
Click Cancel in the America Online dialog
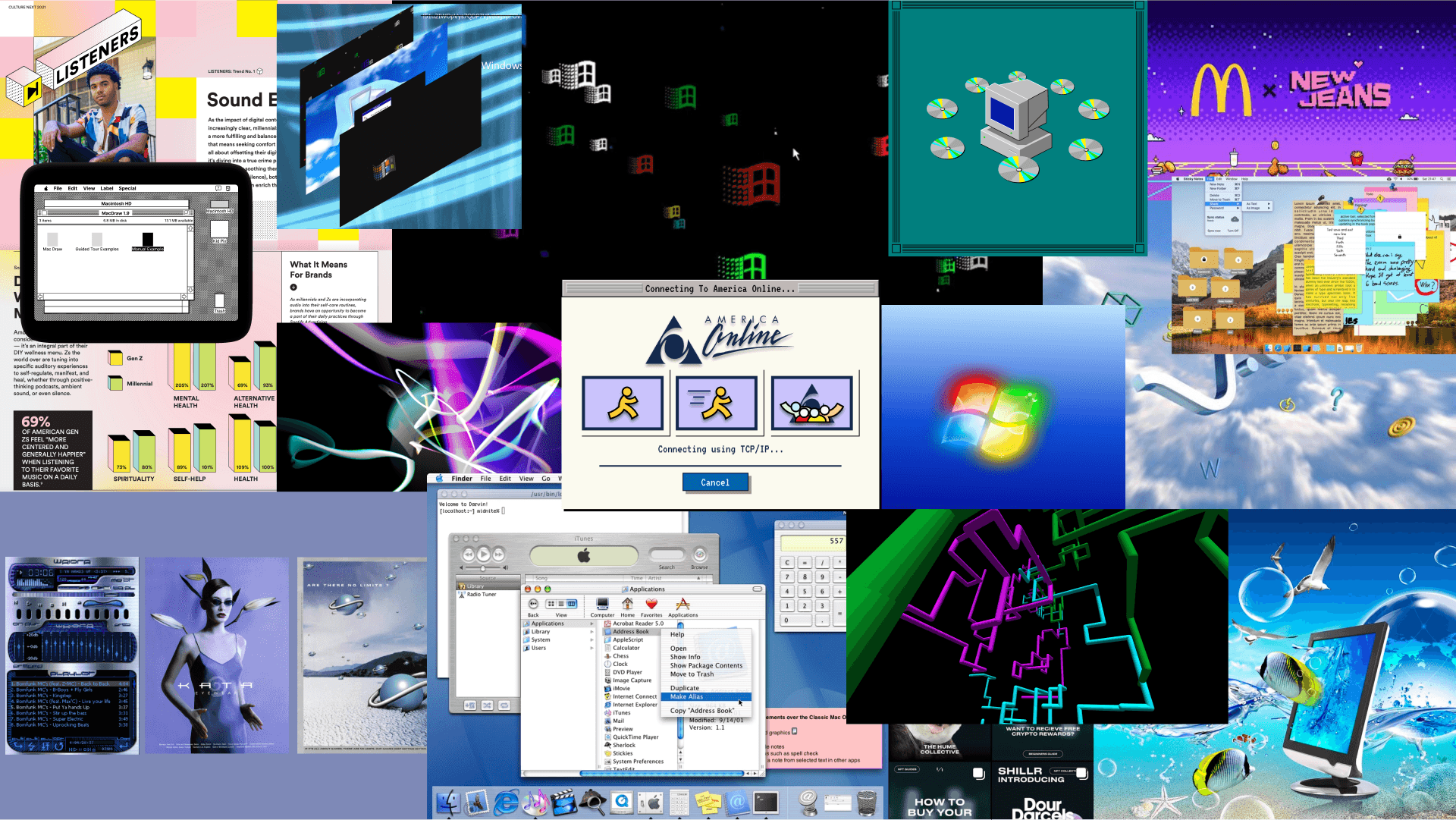pos(715,482)
